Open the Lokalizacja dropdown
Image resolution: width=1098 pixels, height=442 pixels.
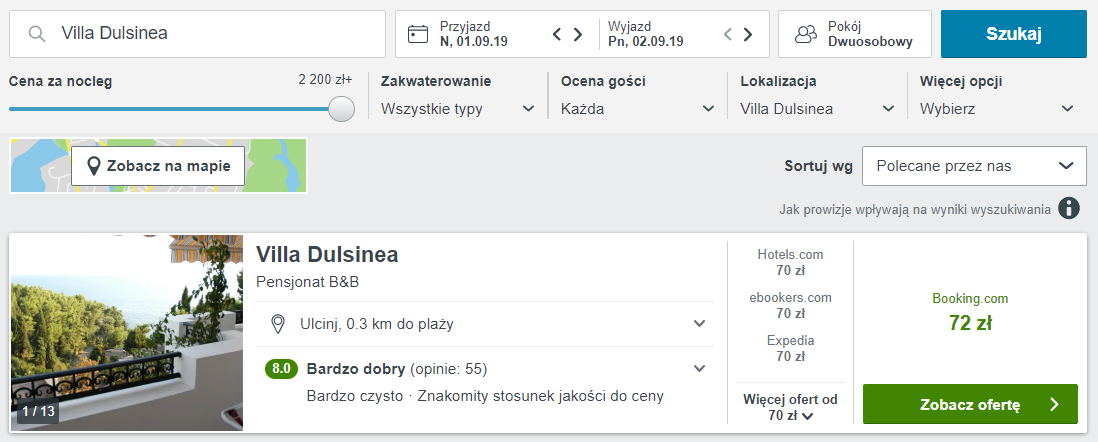(818, 109)
